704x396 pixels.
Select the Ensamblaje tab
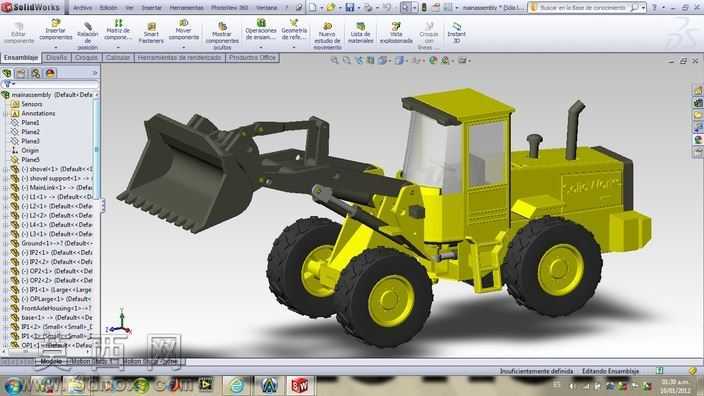pyautogui.click(x=21, y=58)
